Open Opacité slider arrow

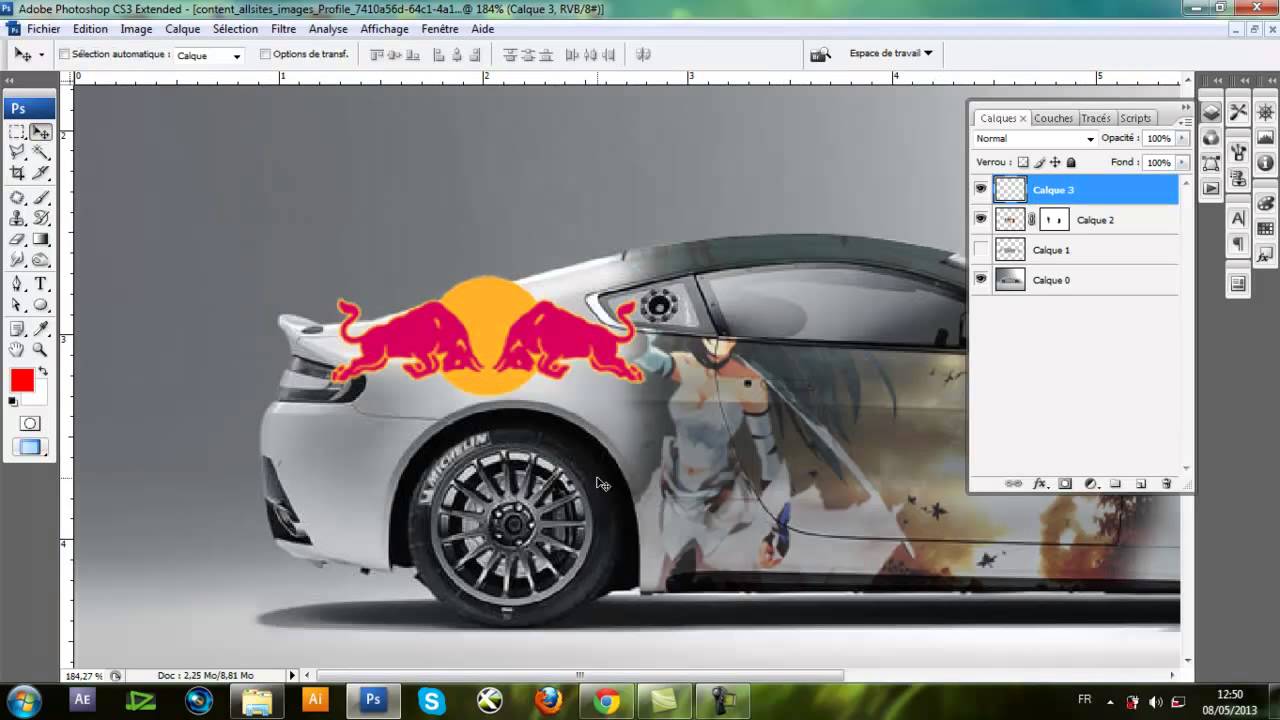click(x=1182, y=139)
